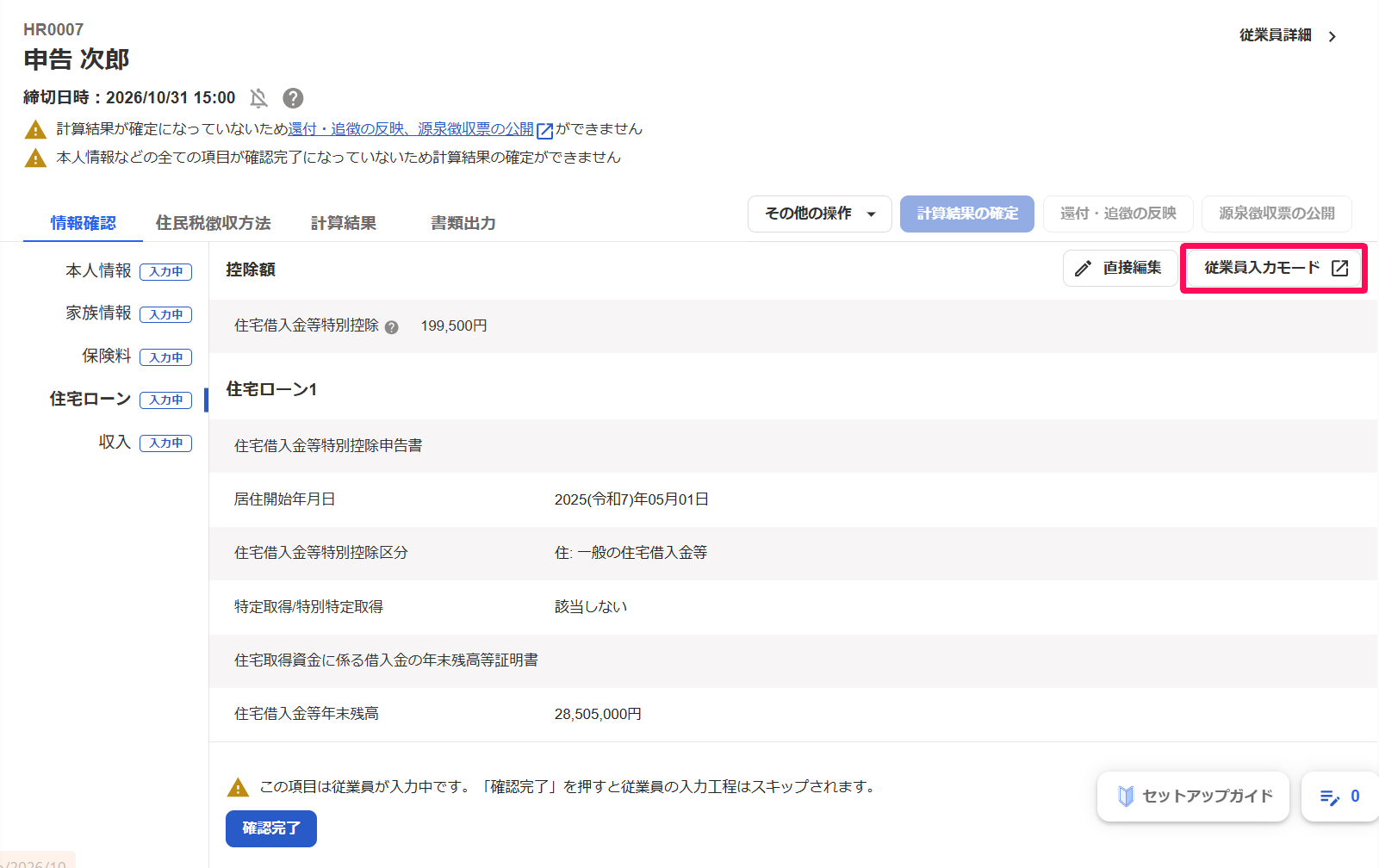Click the value 該当しない
This screenshot has height=868, width=1379.
click(591, 607)
